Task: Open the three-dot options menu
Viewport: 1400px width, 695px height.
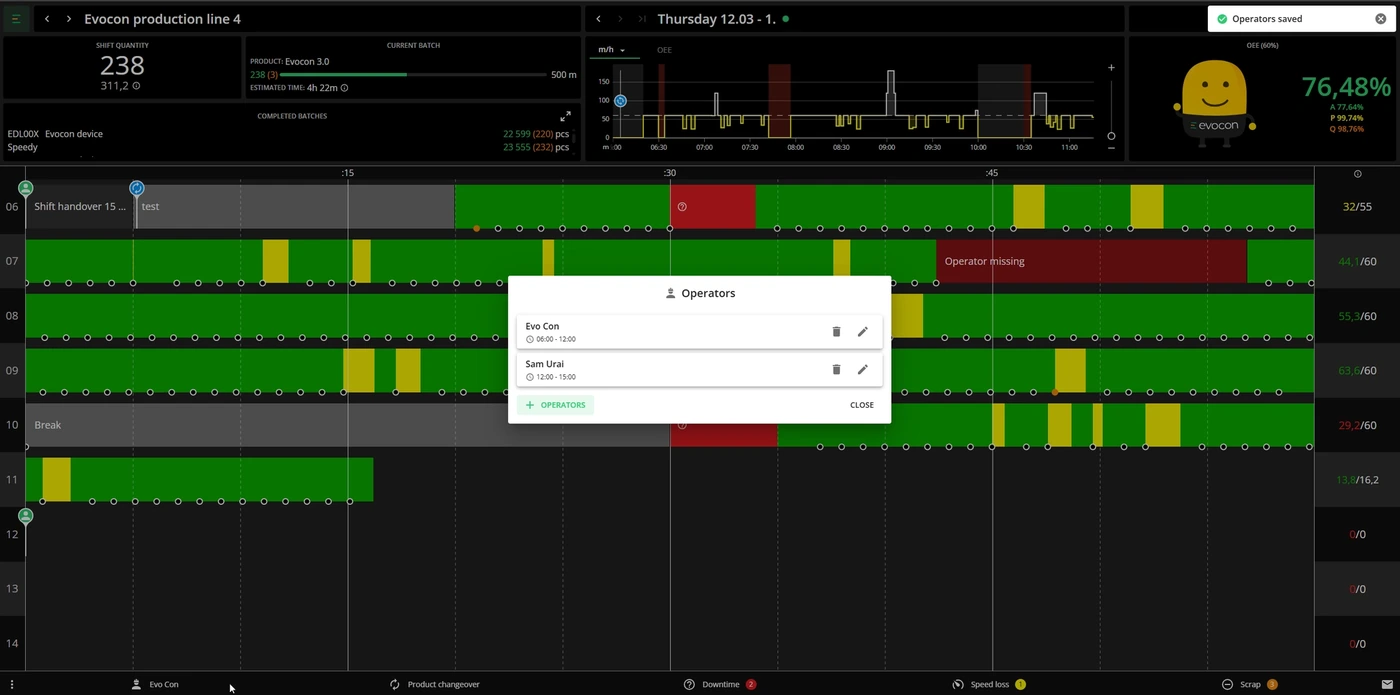Action: pos(12,684)
